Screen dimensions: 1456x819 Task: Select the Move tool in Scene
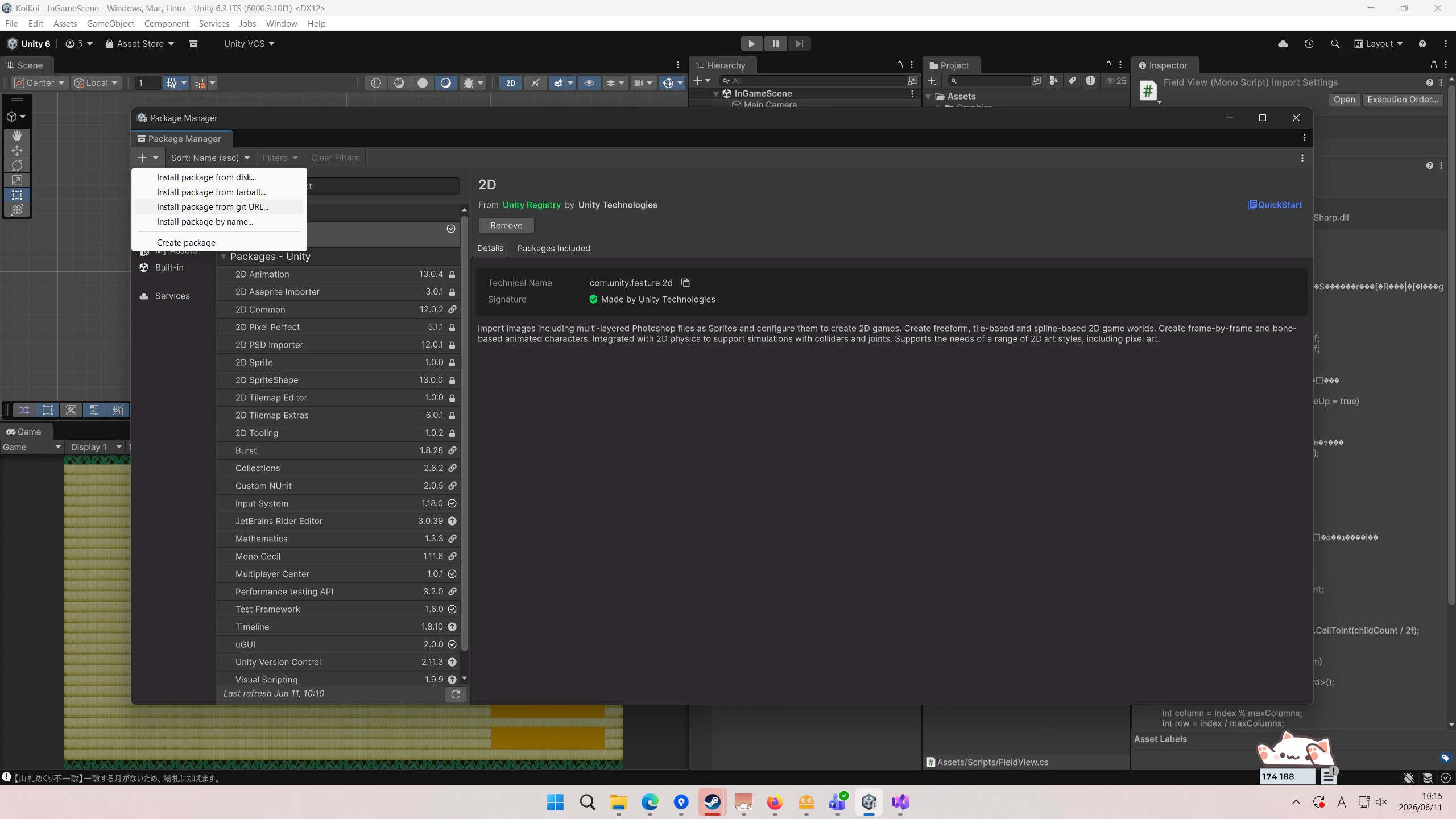[x=17, y=150]
